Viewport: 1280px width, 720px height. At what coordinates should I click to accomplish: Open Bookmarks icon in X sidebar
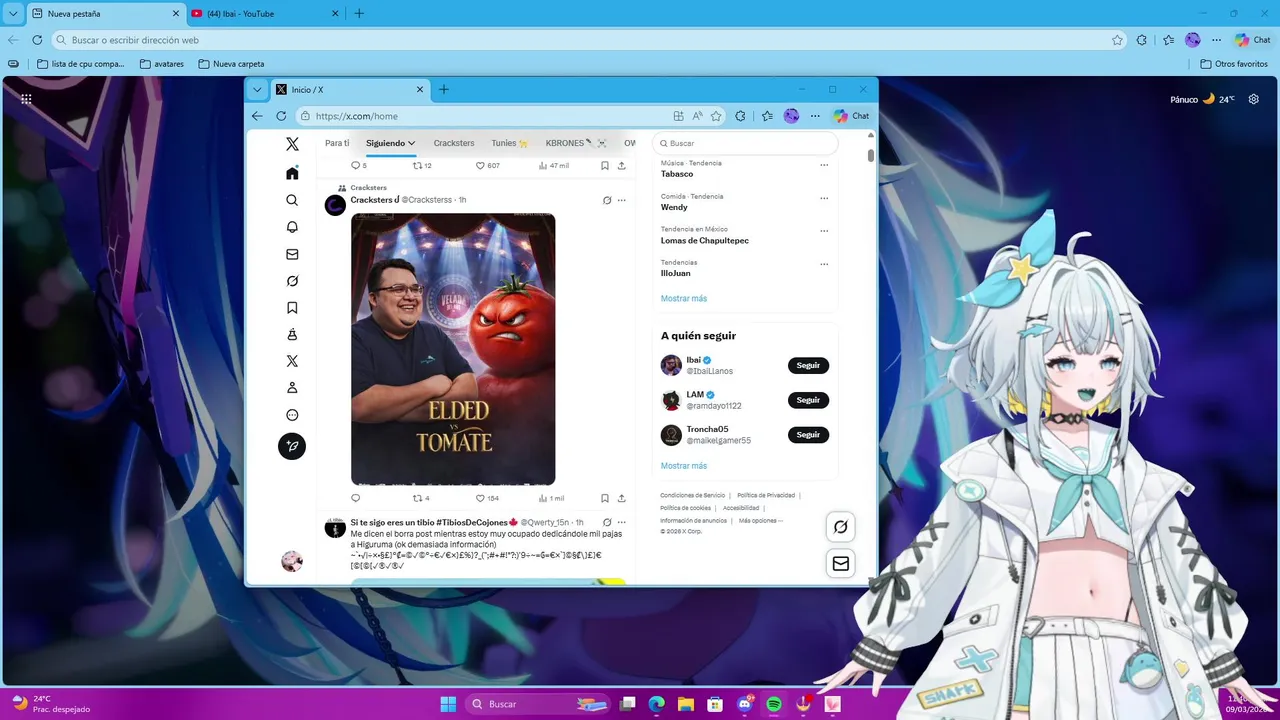coord(292,308)
